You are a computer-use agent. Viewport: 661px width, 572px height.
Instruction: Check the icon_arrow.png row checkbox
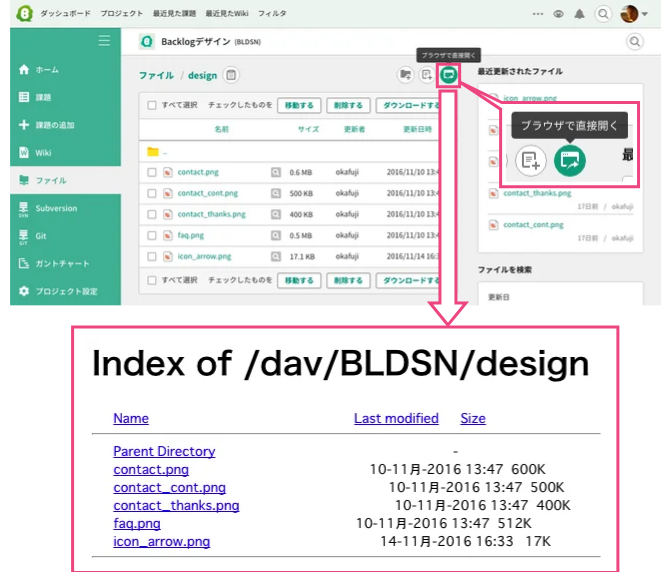click(x=152, y=256)
